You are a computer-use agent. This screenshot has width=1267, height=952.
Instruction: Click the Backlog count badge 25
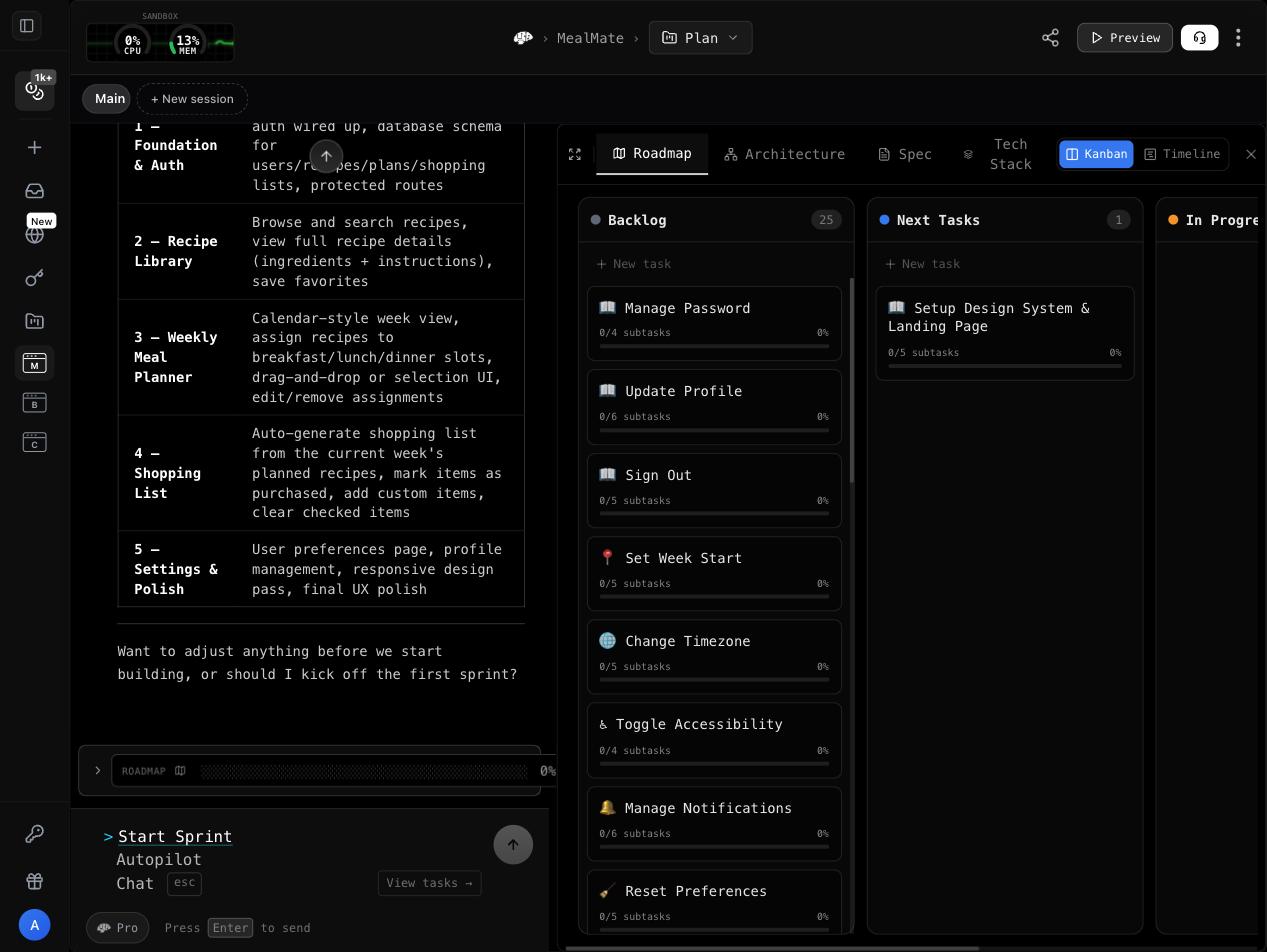point(826,220)
